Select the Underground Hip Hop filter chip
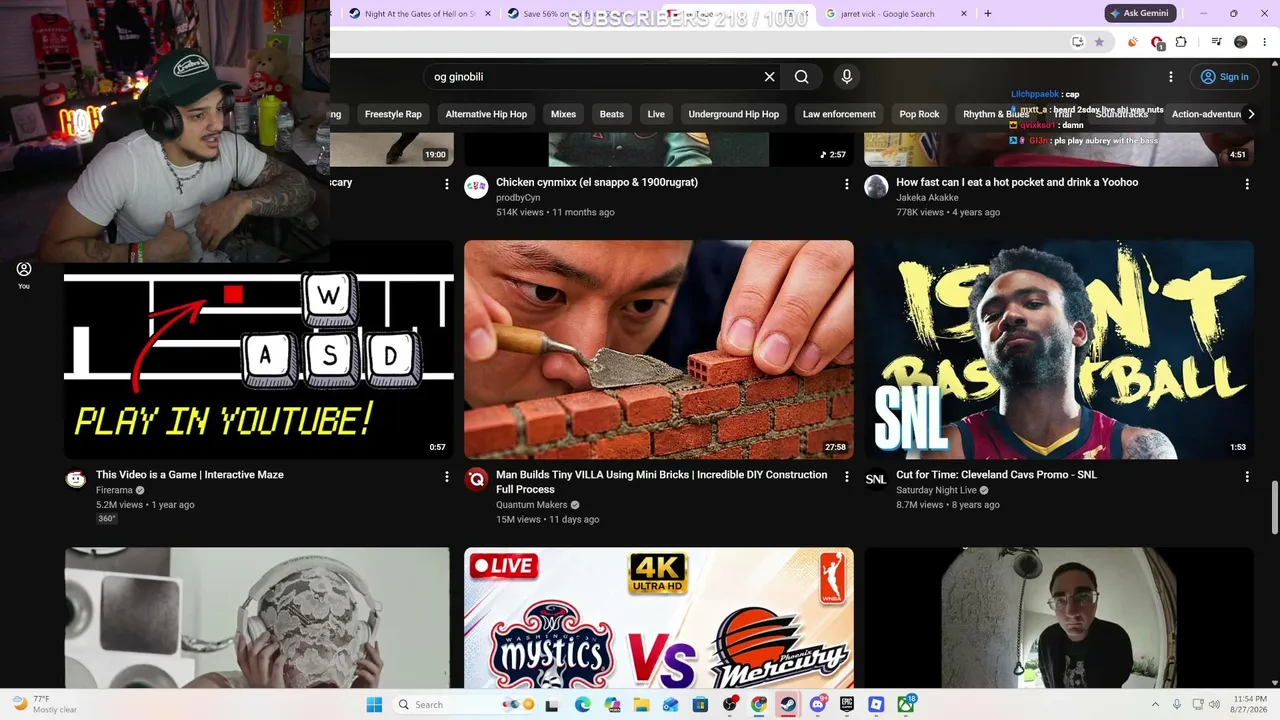The width and height of the screenshot is (1280, 720). [x=733, y=114]
